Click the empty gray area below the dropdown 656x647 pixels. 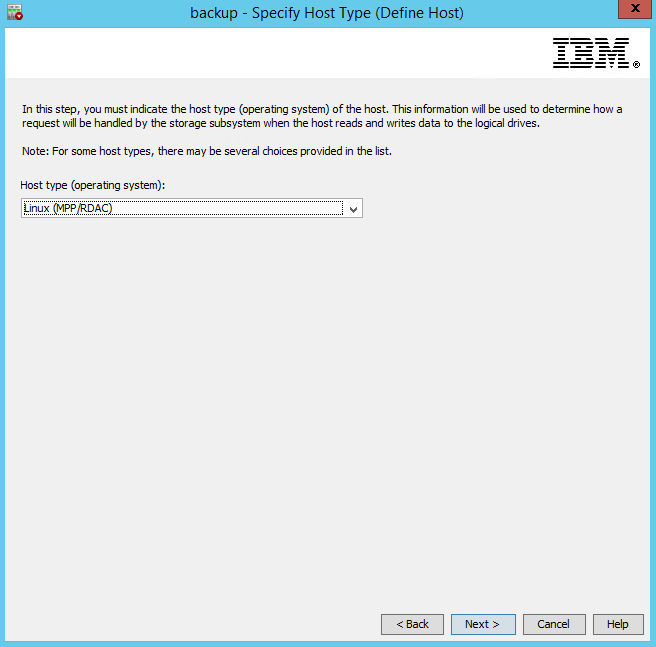click(x=328, y=400)
